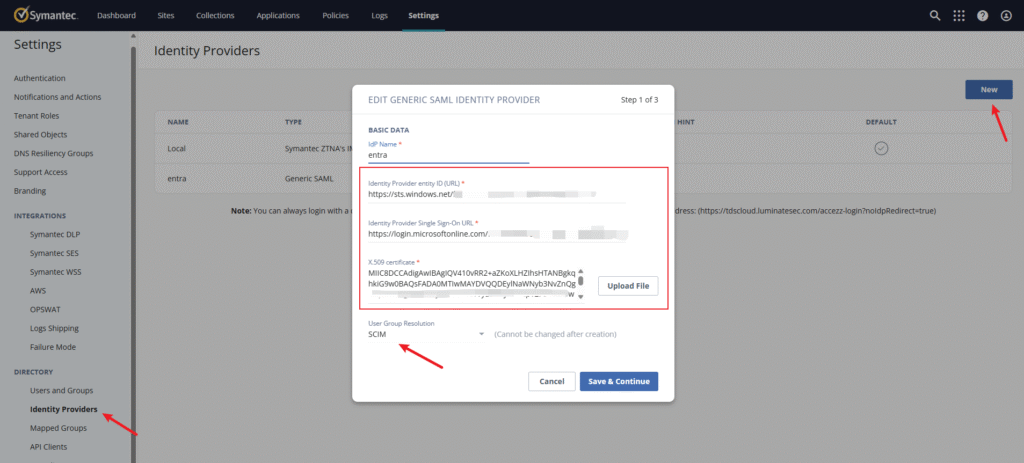Click the search magnifier icon in header
Viewport: 1024px width, 463px height.
pyautogui.click(x=935, y=16)
